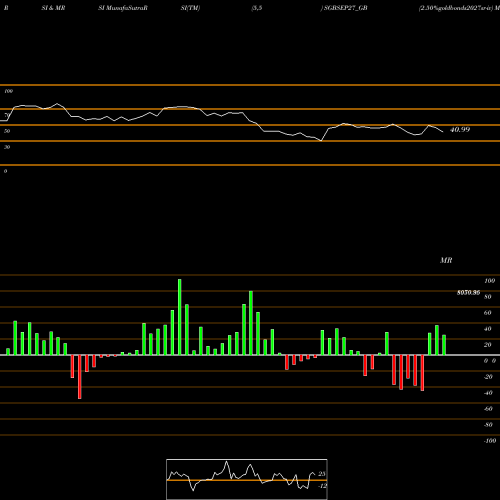Click the '80' label on MR axis
This screenshot has height=500, width=500.
[x=488, y=297]
